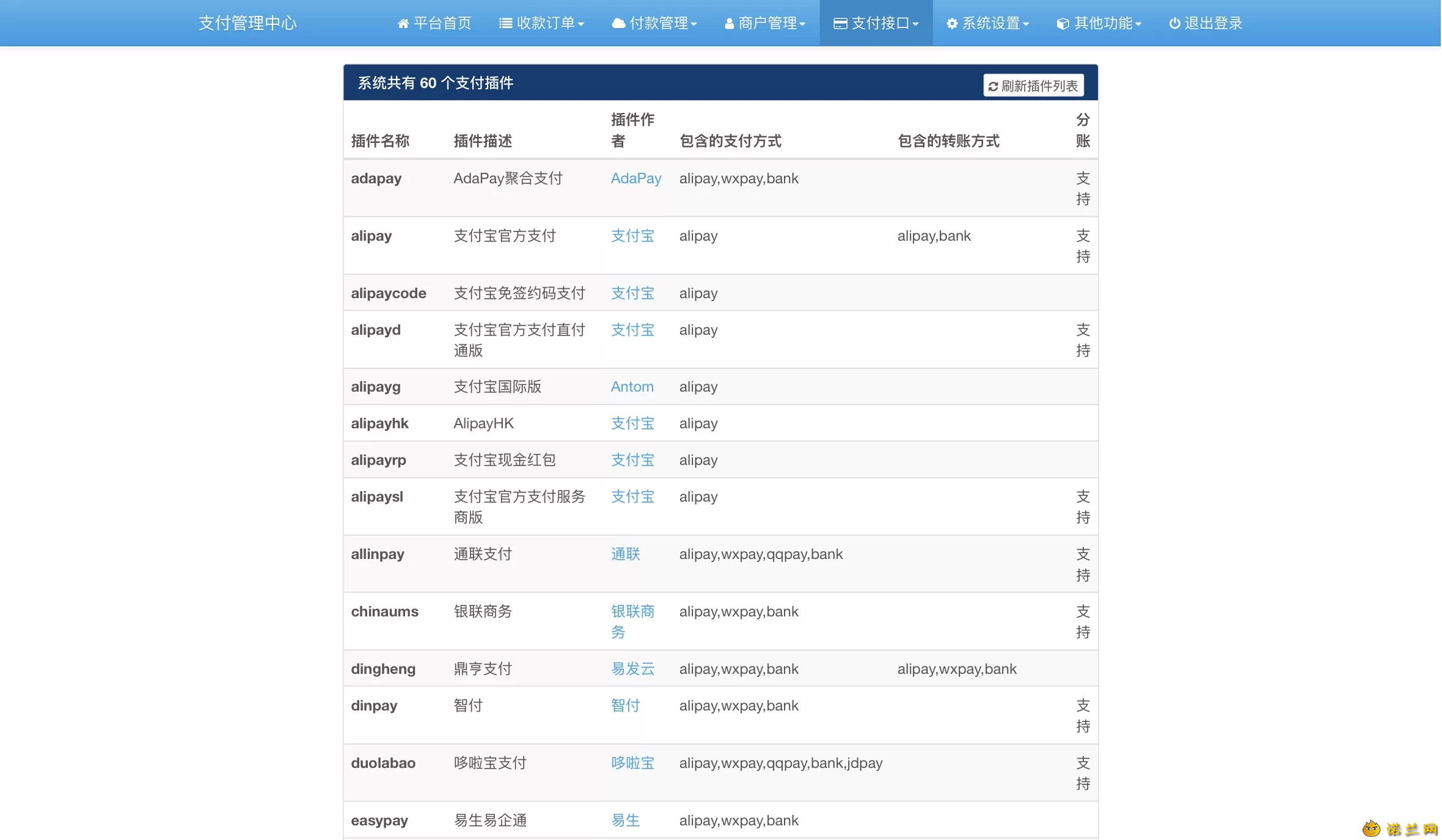1442x840 pixels.
Task: Click the cloud icon beside 付款管理
Action: click(618, 24)
